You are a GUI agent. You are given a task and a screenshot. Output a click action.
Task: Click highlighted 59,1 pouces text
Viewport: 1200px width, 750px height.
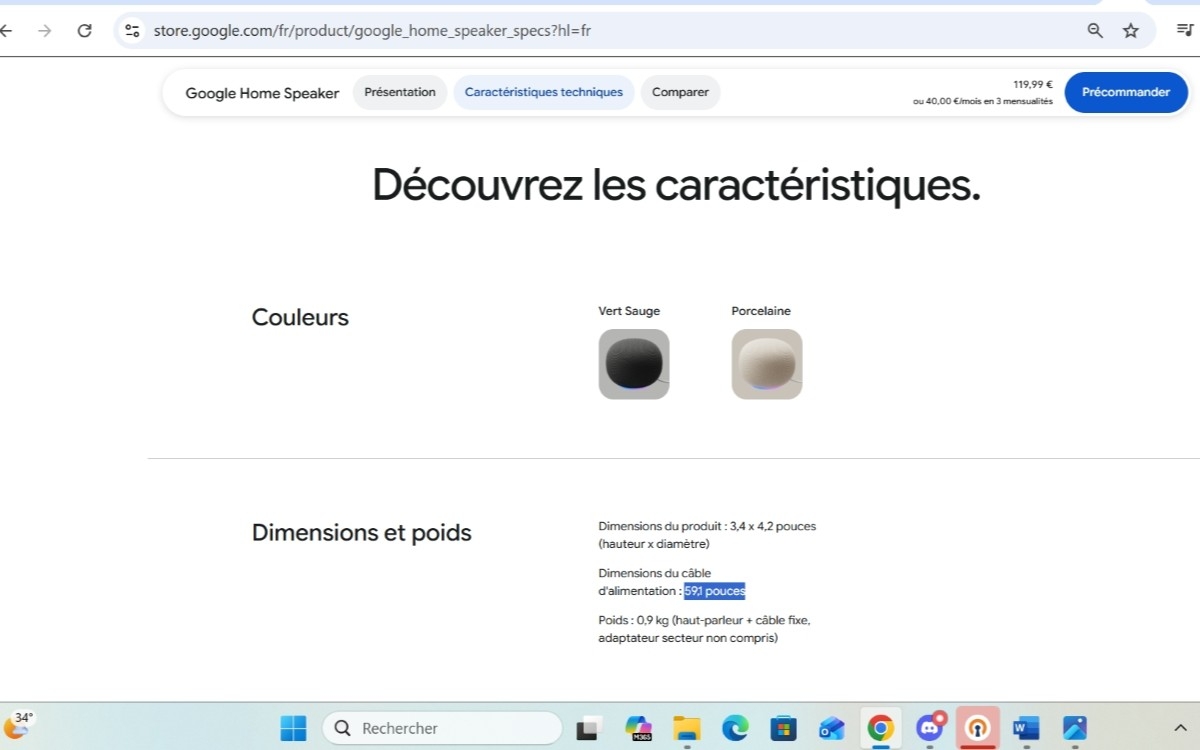click(x=715, y=591)
